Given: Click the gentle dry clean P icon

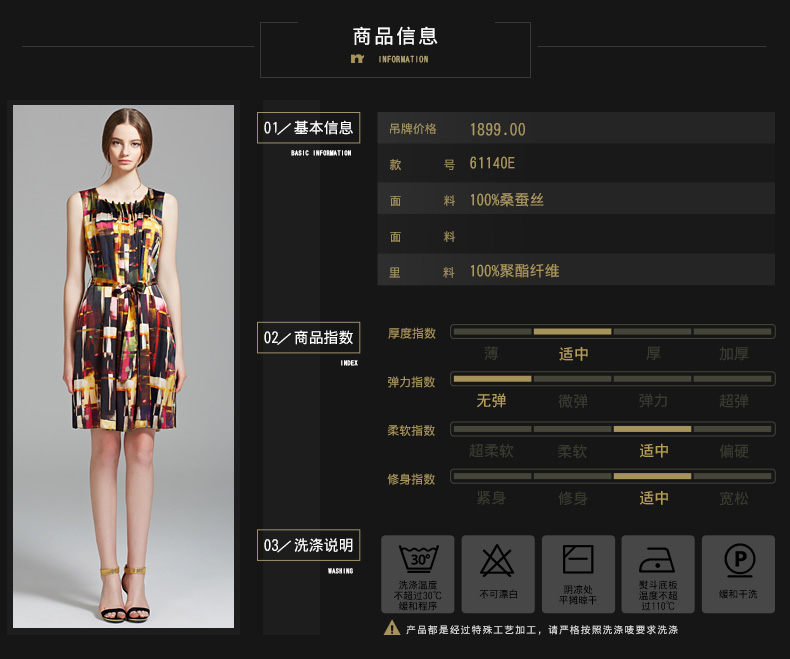Looking at the screenshot, I should (738, 560).
